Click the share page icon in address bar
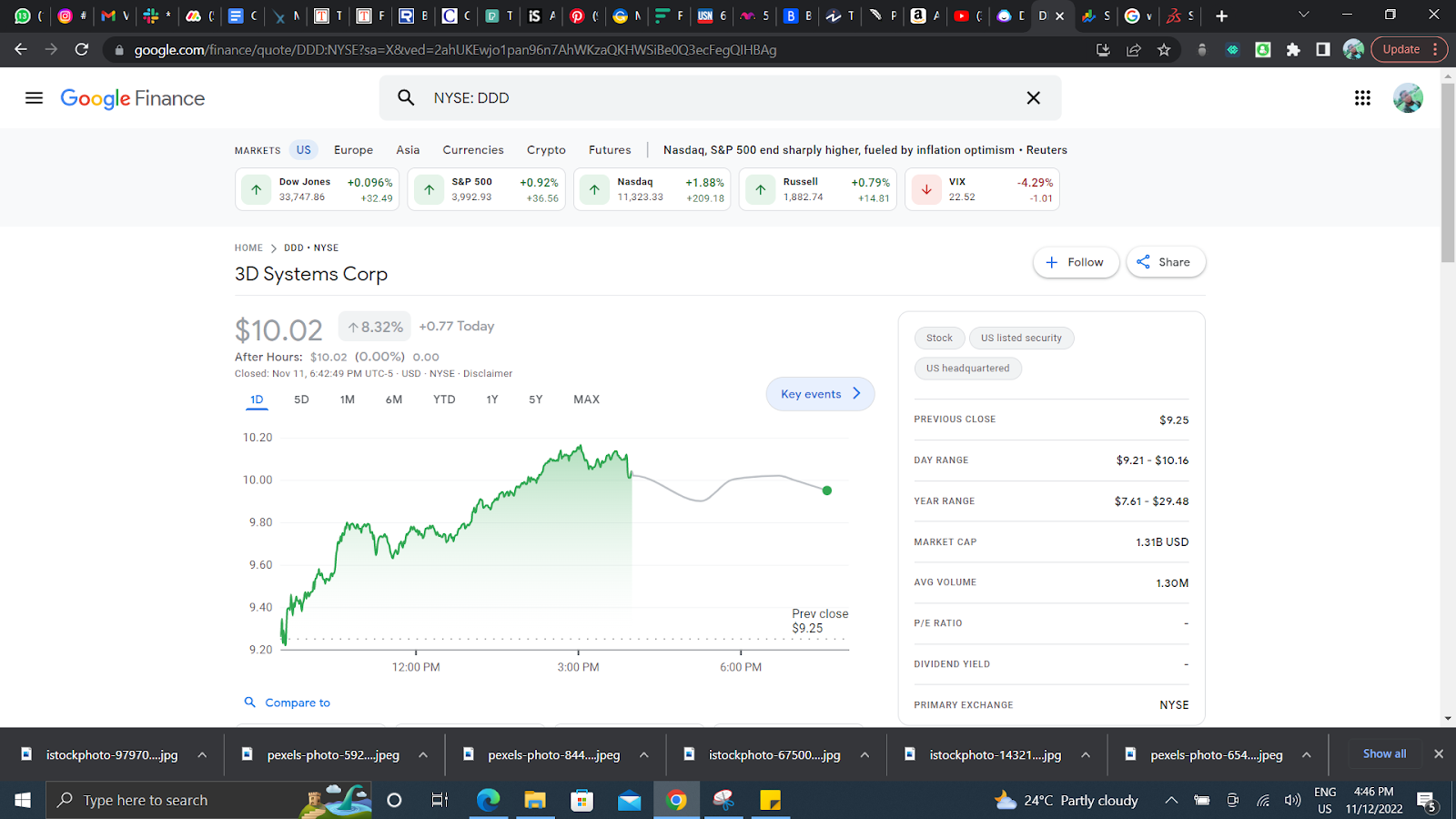This screenshot has height=819, width=1456. [x=1134, y=50]
